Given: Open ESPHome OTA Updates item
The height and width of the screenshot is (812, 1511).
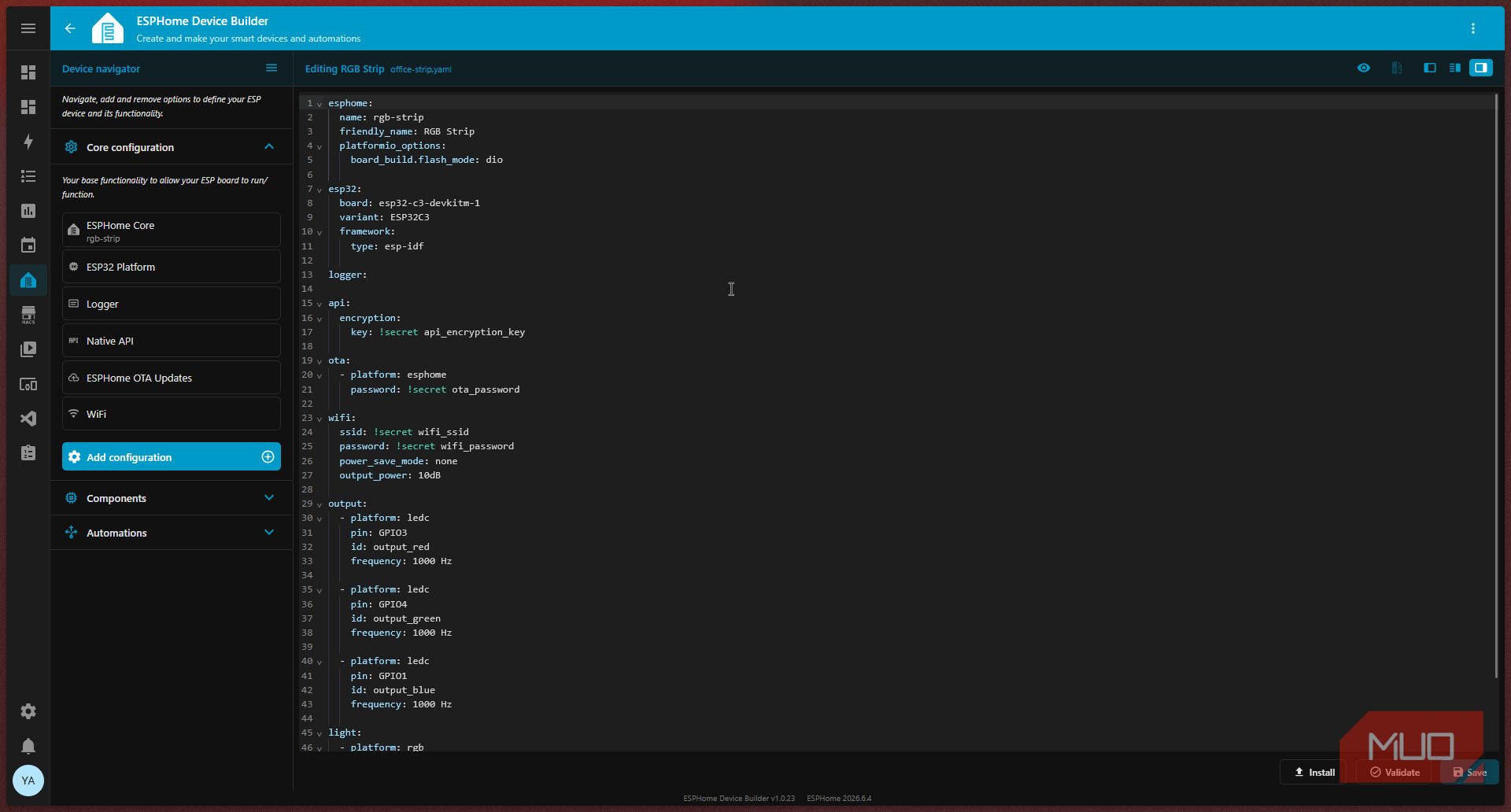Looking at the screenshot, I should [172, 378].
